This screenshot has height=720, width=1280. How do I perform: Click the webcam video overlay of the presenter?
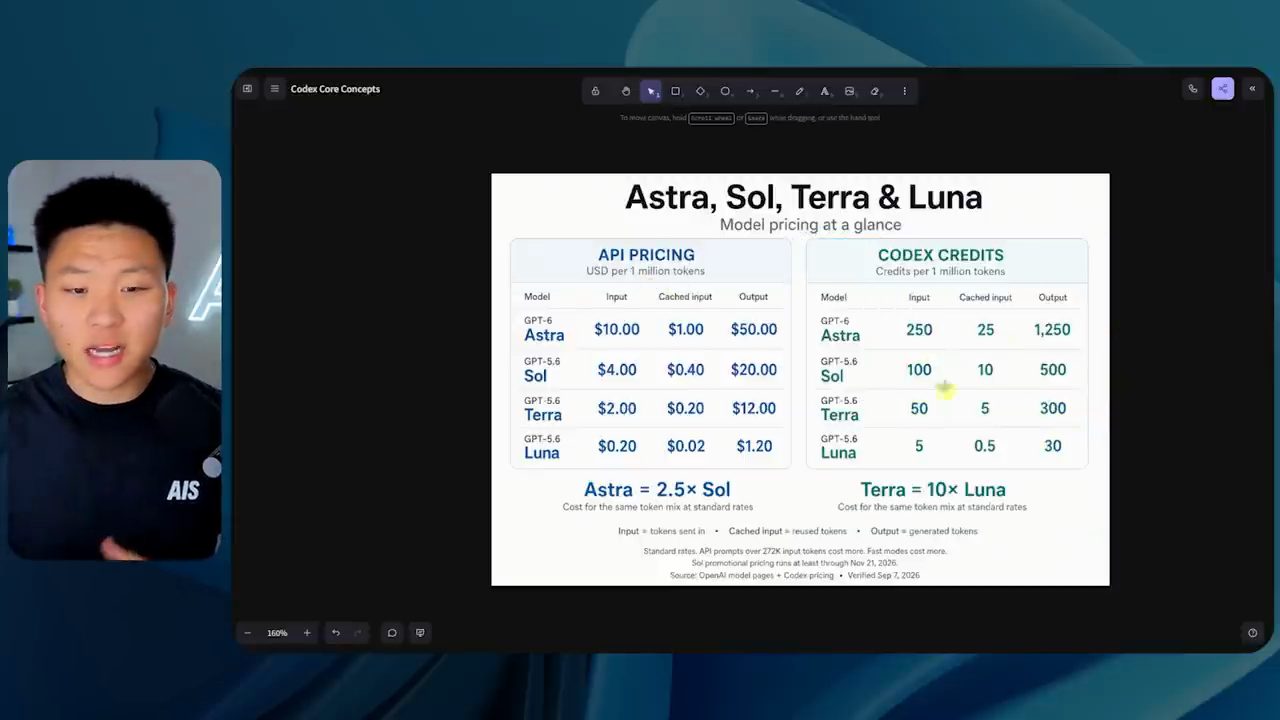114,360
